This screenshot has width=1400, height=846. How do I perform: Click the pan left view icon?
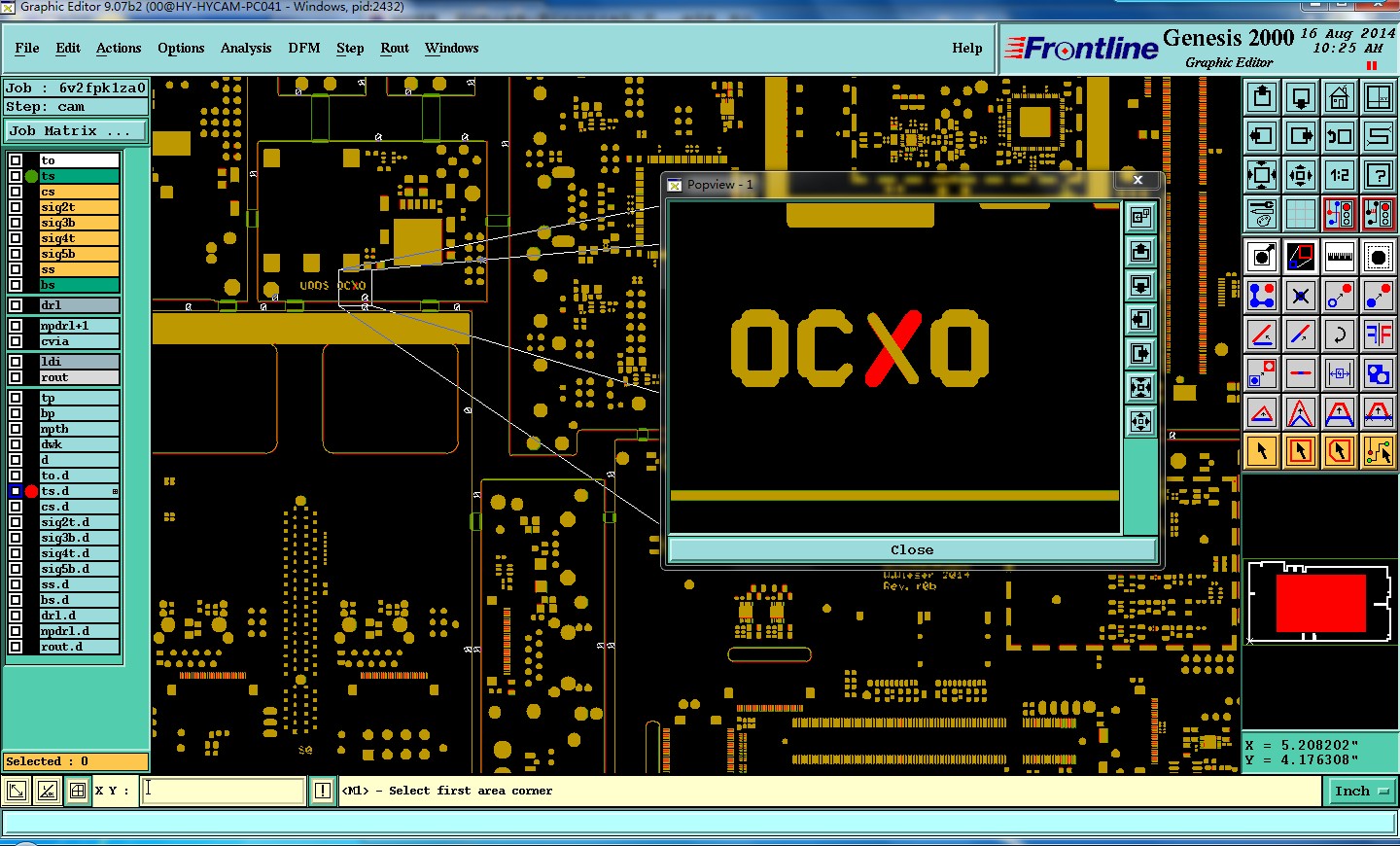click(x=1262, y=135)
